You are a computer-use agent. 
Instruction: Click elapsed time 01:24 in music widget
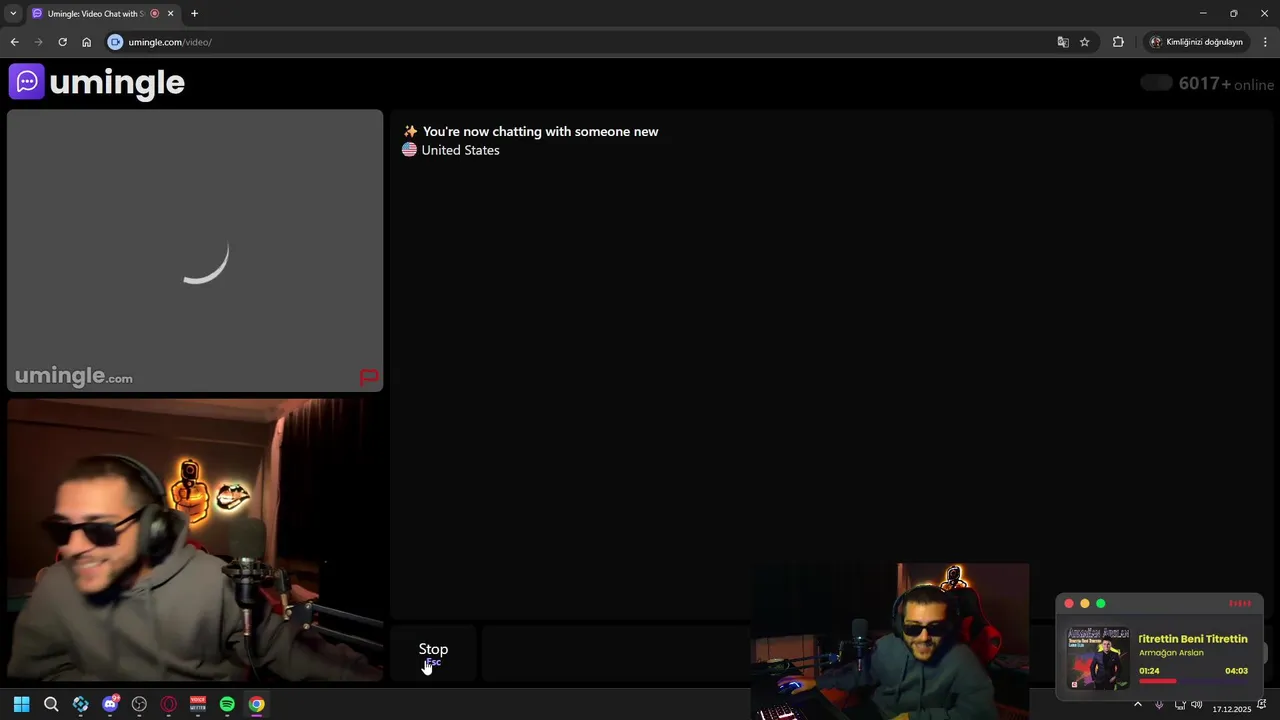[x=1149, y=671]
